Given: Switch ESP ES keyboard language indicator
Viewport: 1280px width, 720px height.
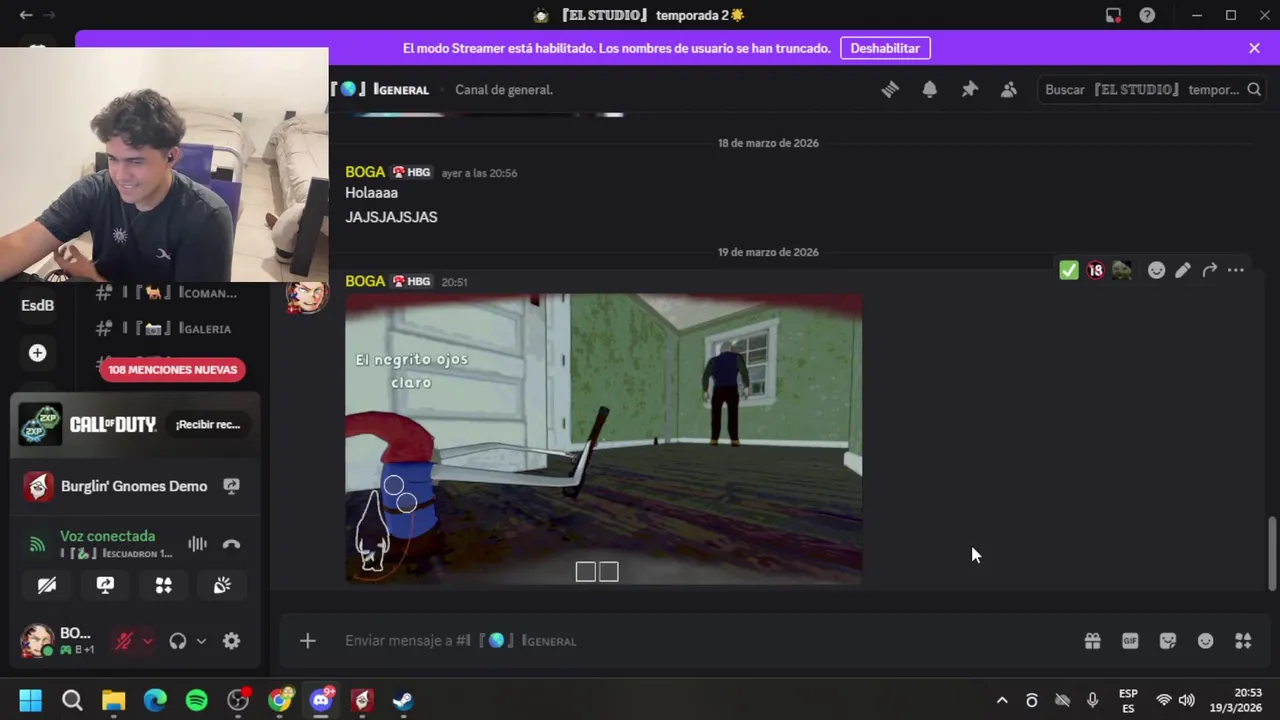Looking at the screenshot, I should tap(1128, 700).
